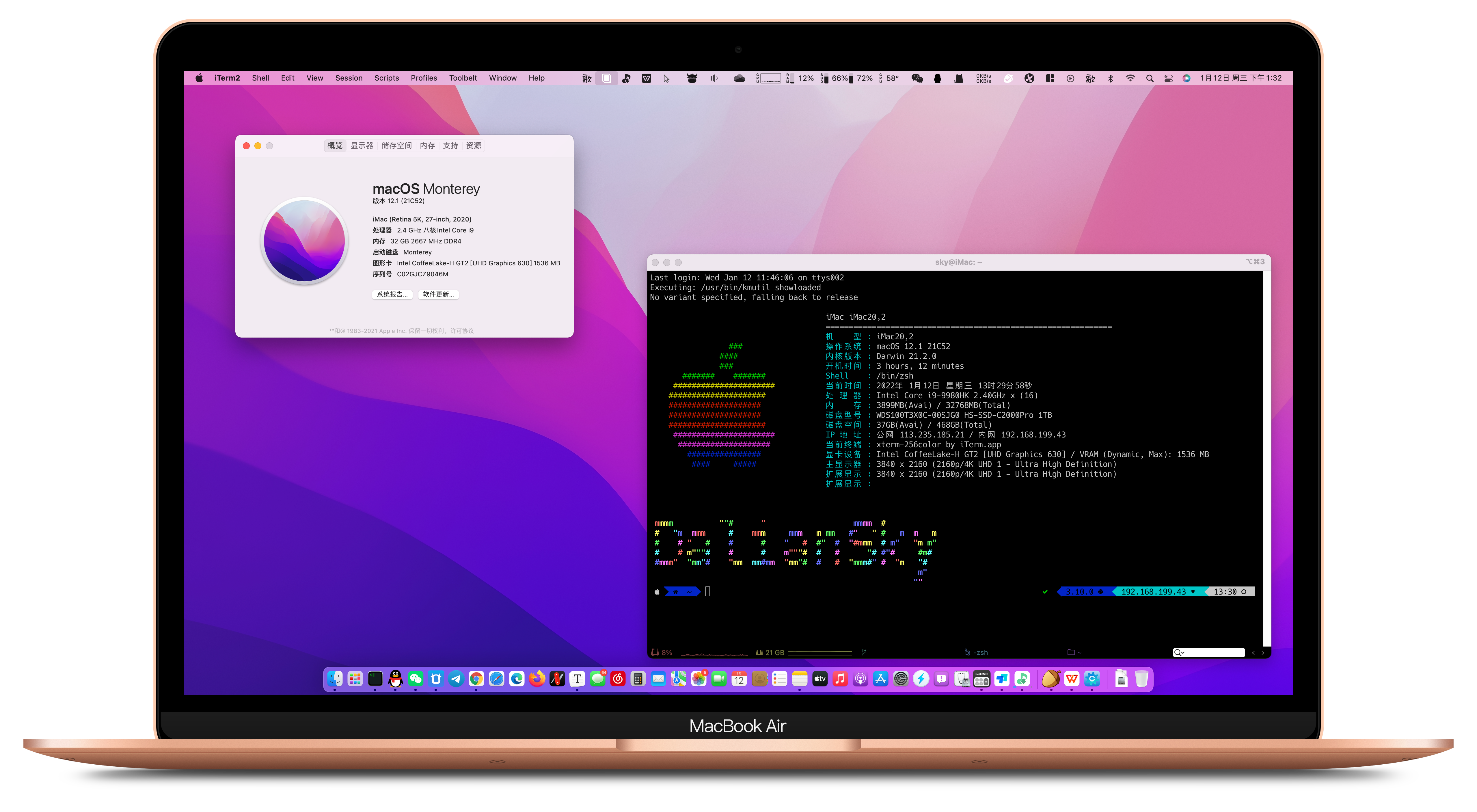Open the Profiles menu in iTerm2
The image size is (1477, 812).
click(423, 78)
